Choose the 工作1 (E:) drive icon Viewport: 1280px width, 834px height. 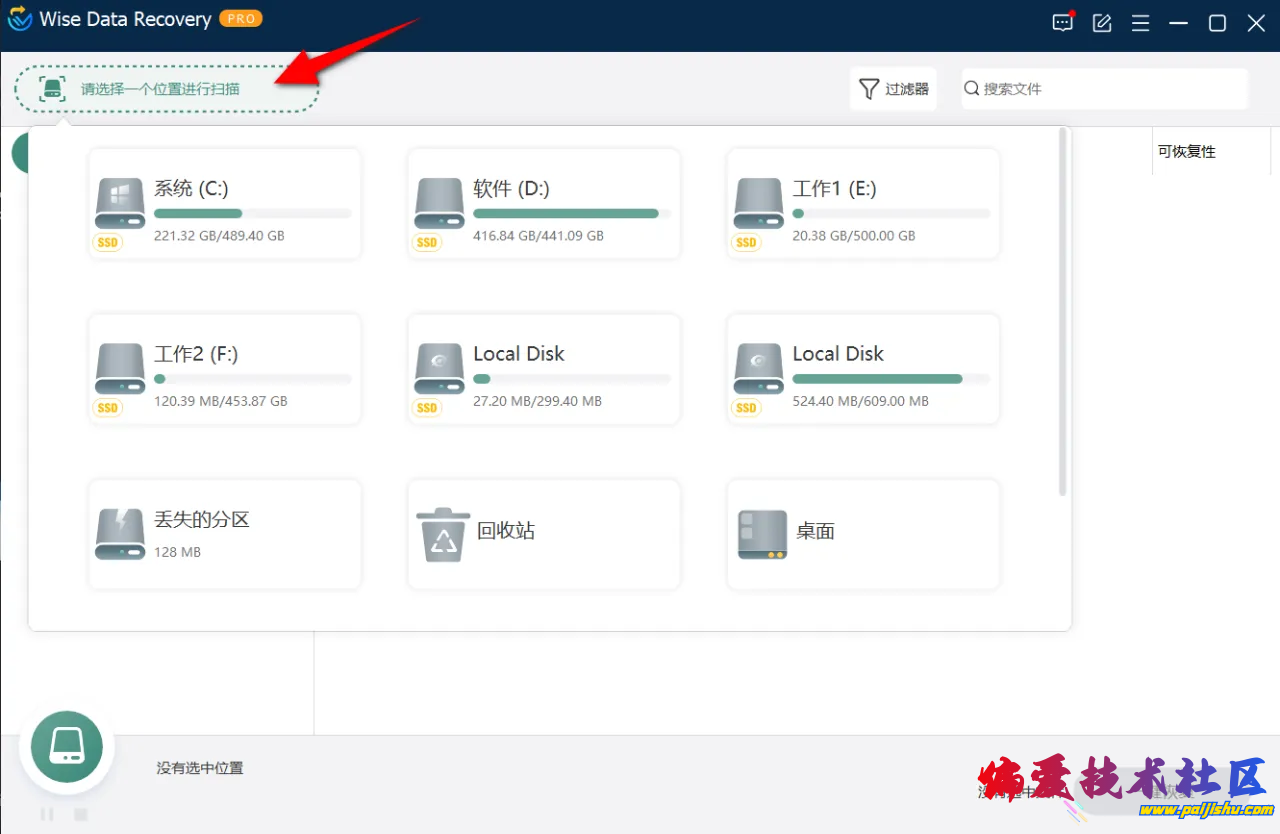point(758,203)
